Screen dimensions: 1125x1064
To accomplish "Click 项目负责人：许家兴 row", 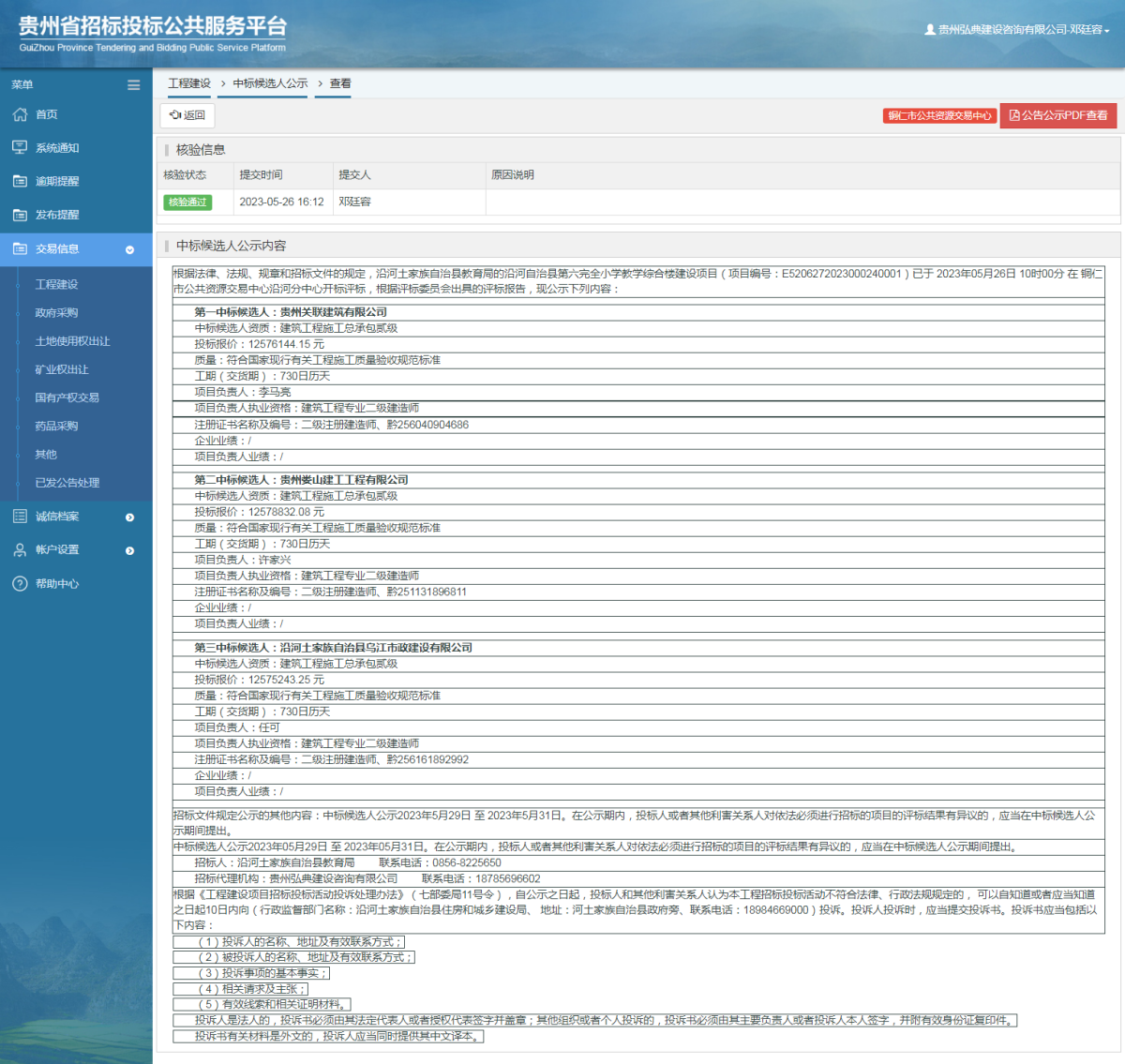I will [x=638, y=560].
